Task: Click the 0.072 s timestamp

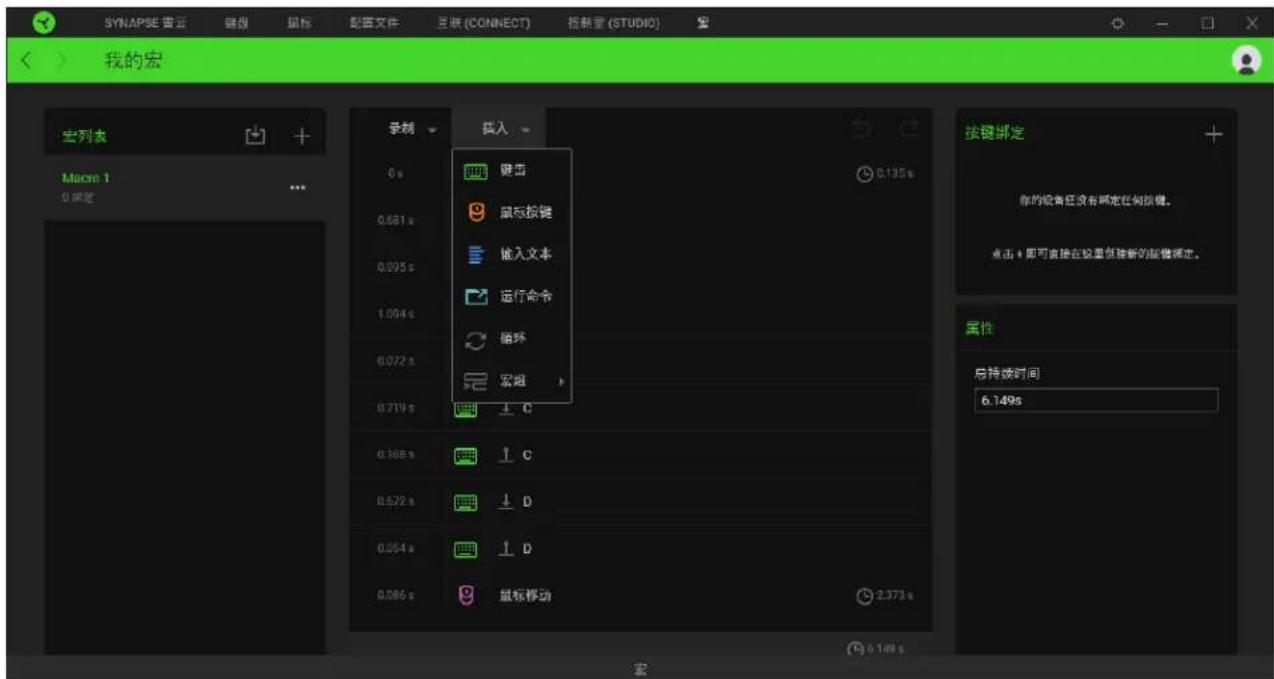Action: point(395,360)
